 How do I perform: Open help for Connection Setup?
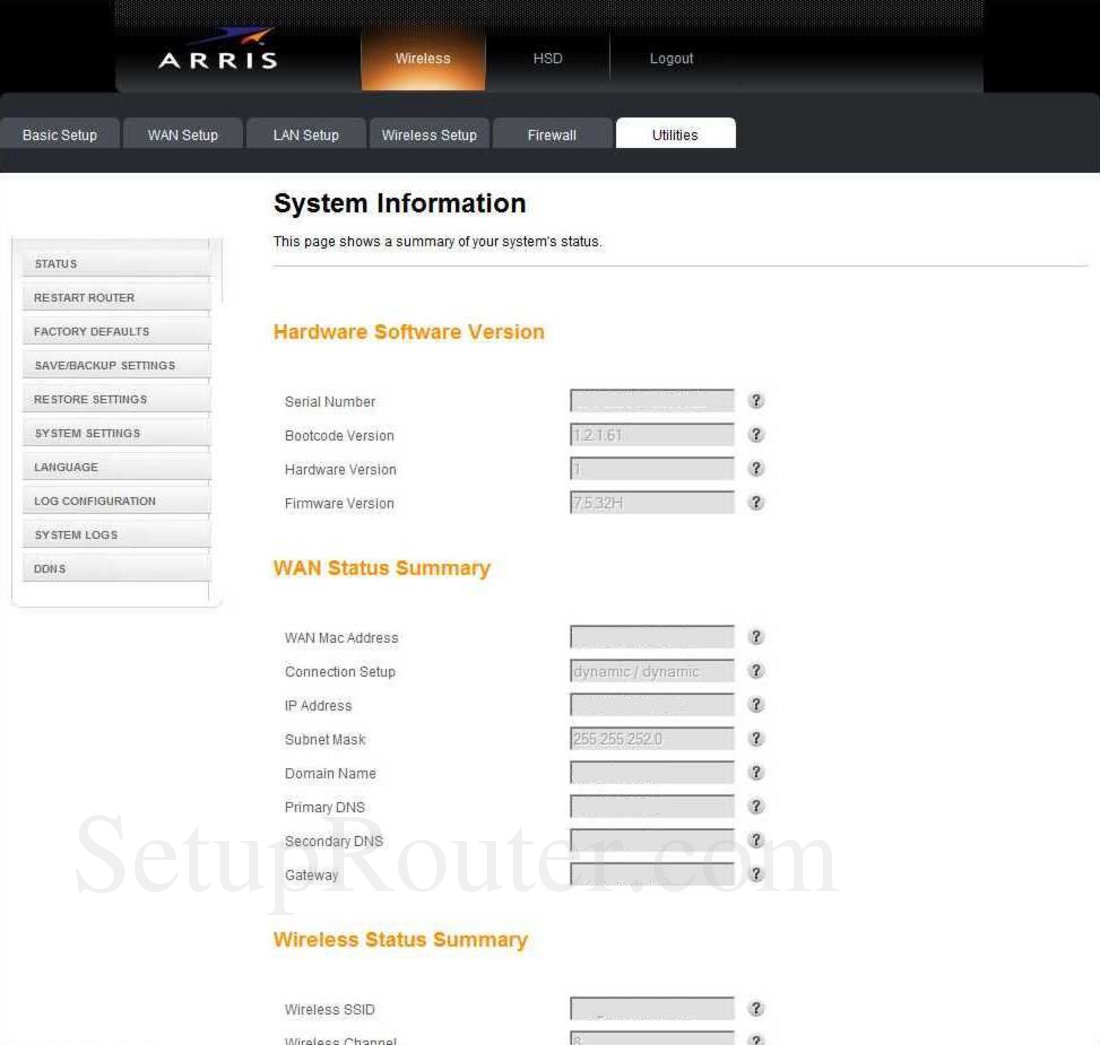coord(757,670)
